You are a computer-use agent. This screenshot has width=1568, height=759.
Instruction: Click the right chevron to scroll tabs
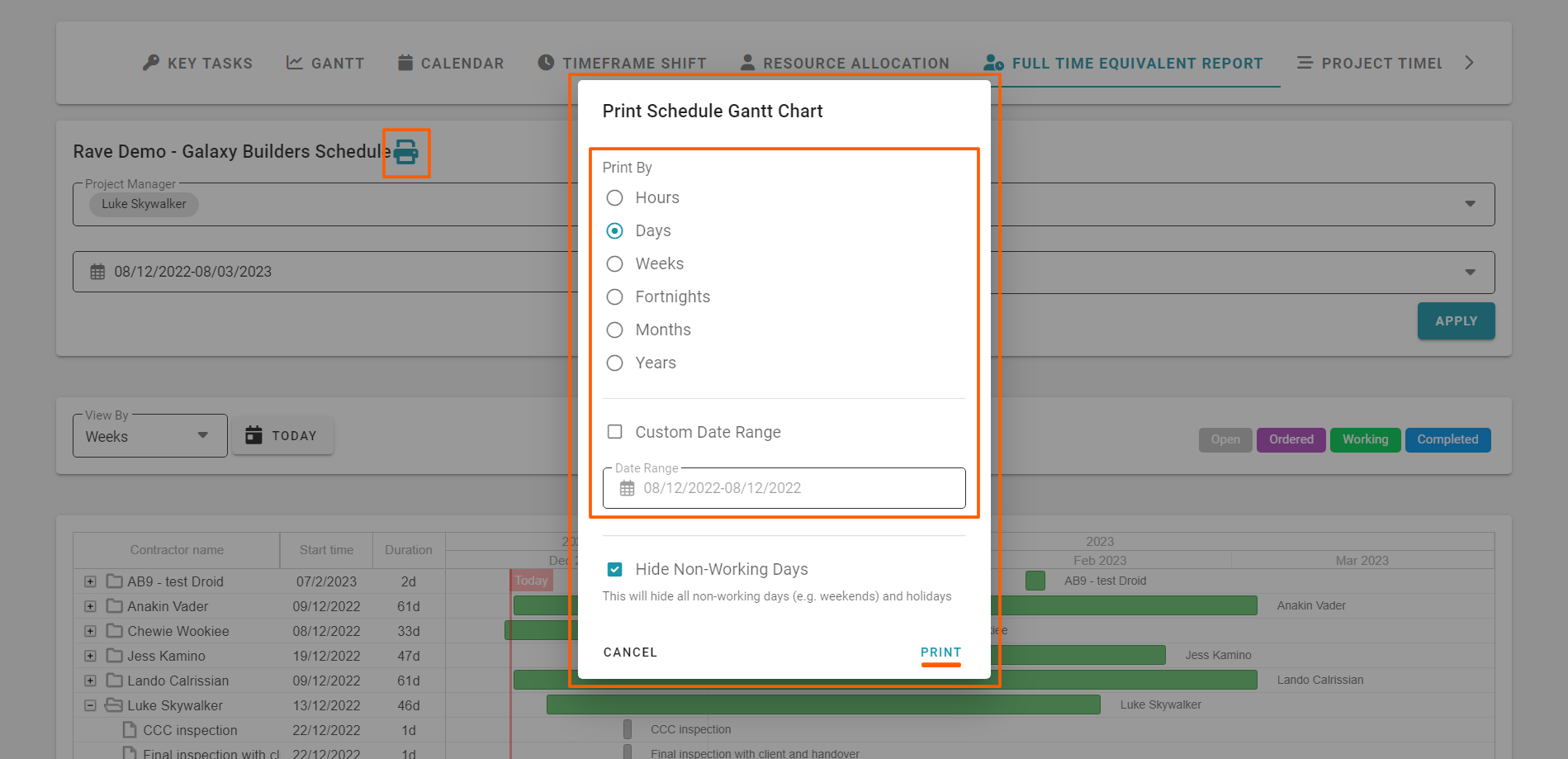coord(1469,63)
